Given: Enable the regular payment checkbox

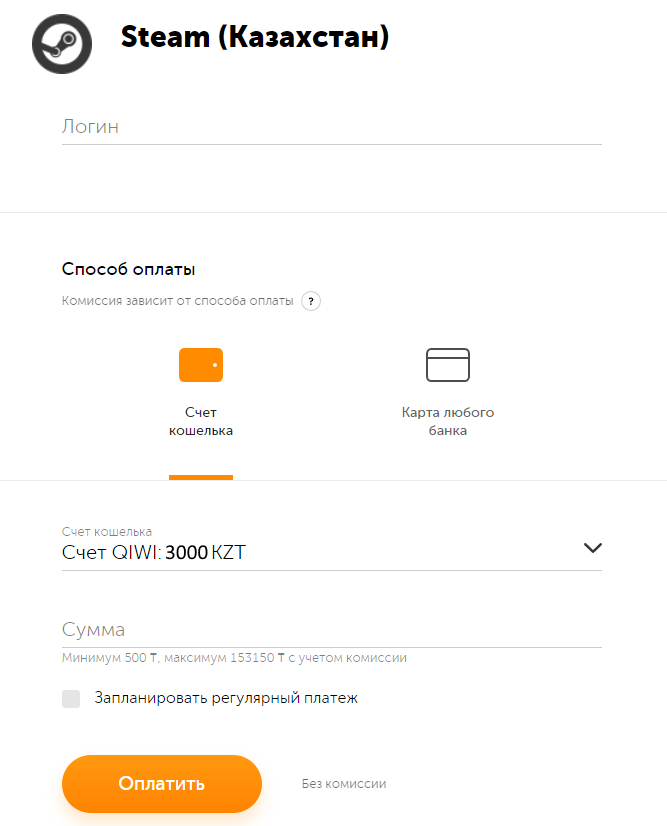Looking at the screenshot, I should 71,699.
